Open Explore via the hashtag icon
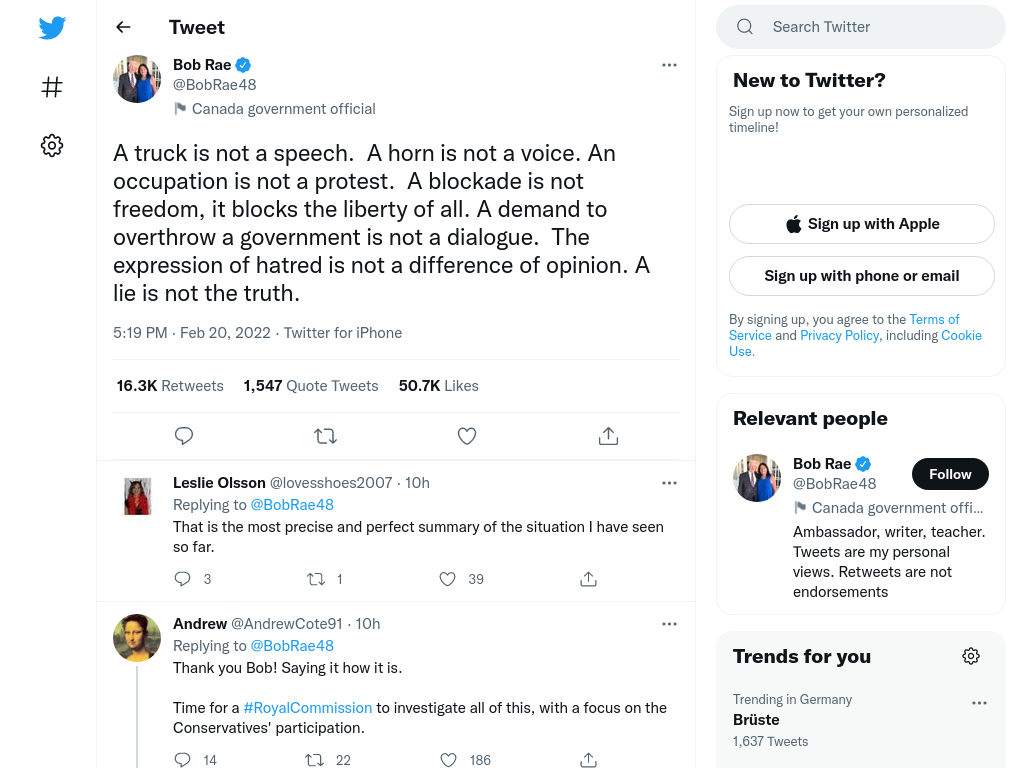The image size is (1024, 768). pos(52,87)
